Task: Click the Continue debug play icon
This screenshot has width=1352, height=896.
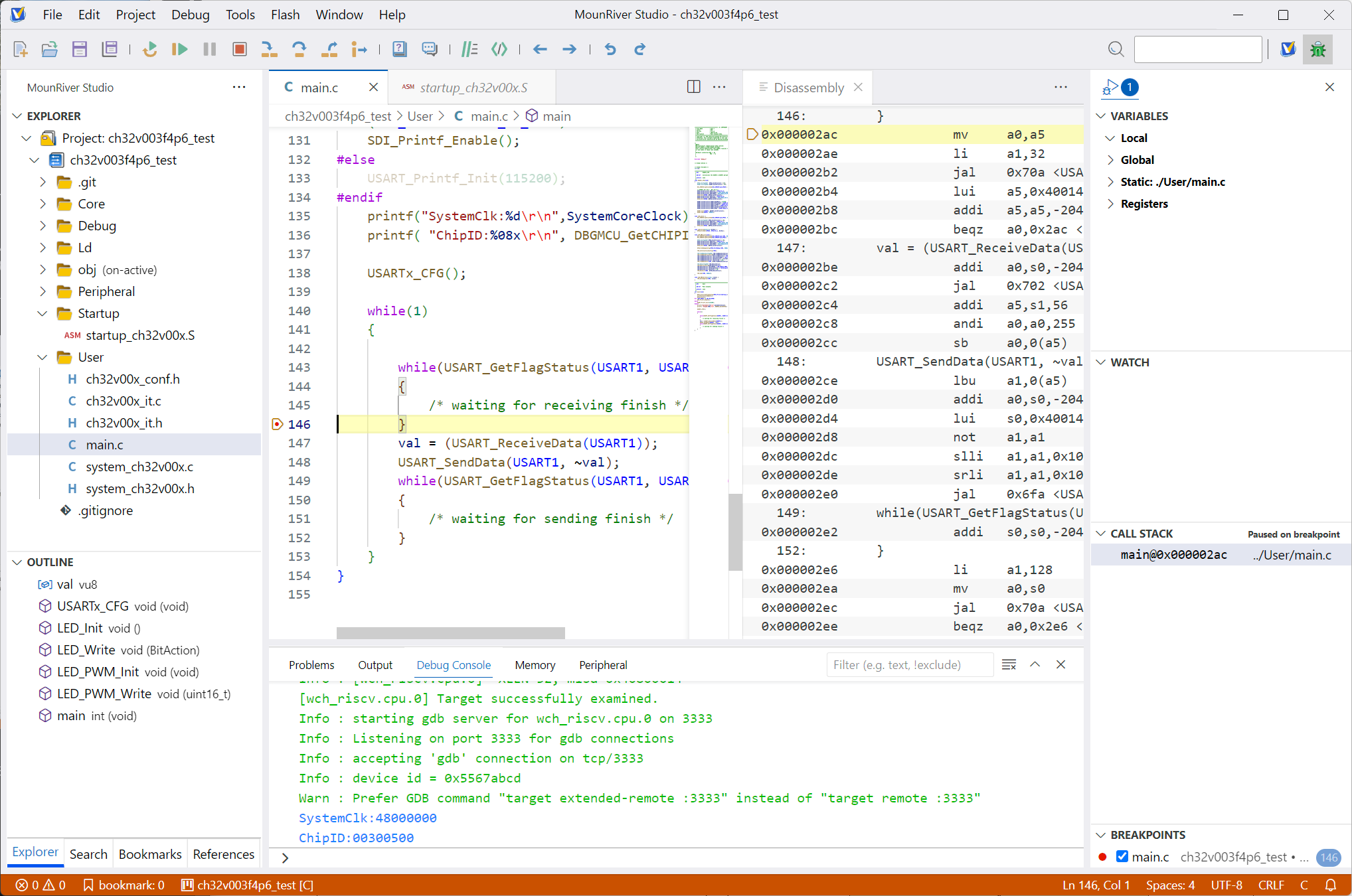Action: [179, 49]
